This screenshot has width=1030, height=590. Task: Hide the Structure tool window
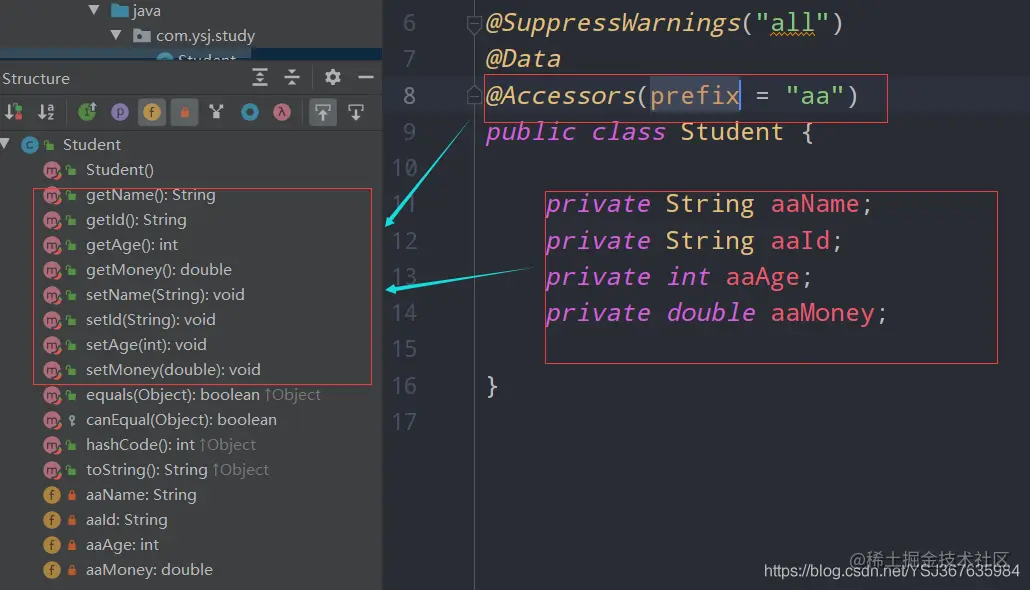[x=366, y=78]
